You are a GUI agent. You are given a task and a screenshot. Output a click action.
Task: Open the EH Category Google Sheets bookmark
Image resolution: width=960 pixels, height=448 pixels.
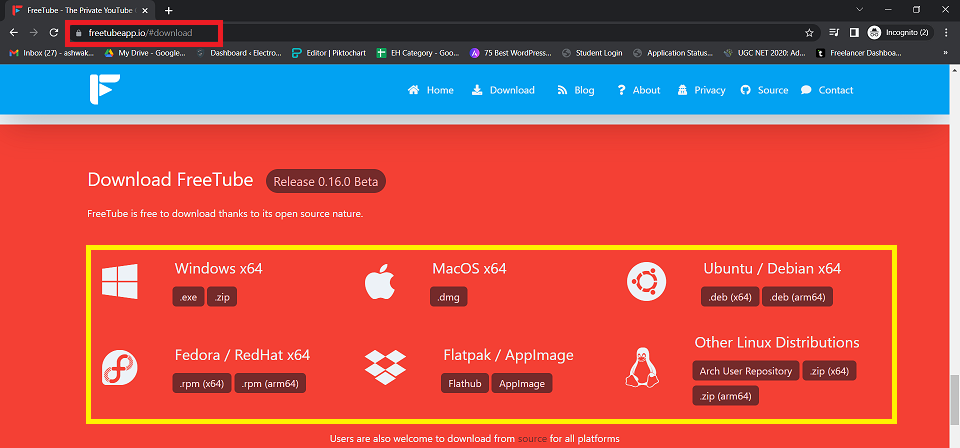(x=418, y=53)
